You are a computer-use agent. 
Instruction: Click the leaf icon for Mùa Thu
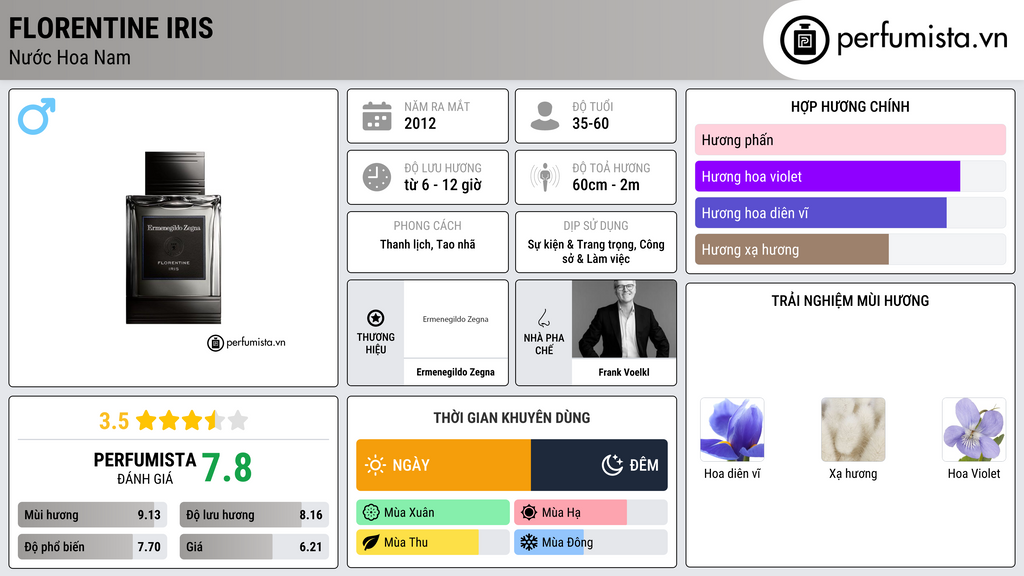371,542
